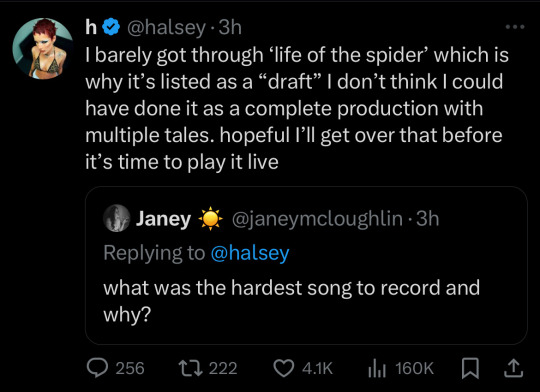
Task: Open the quoted tweet question text
Action: (291, 301)
